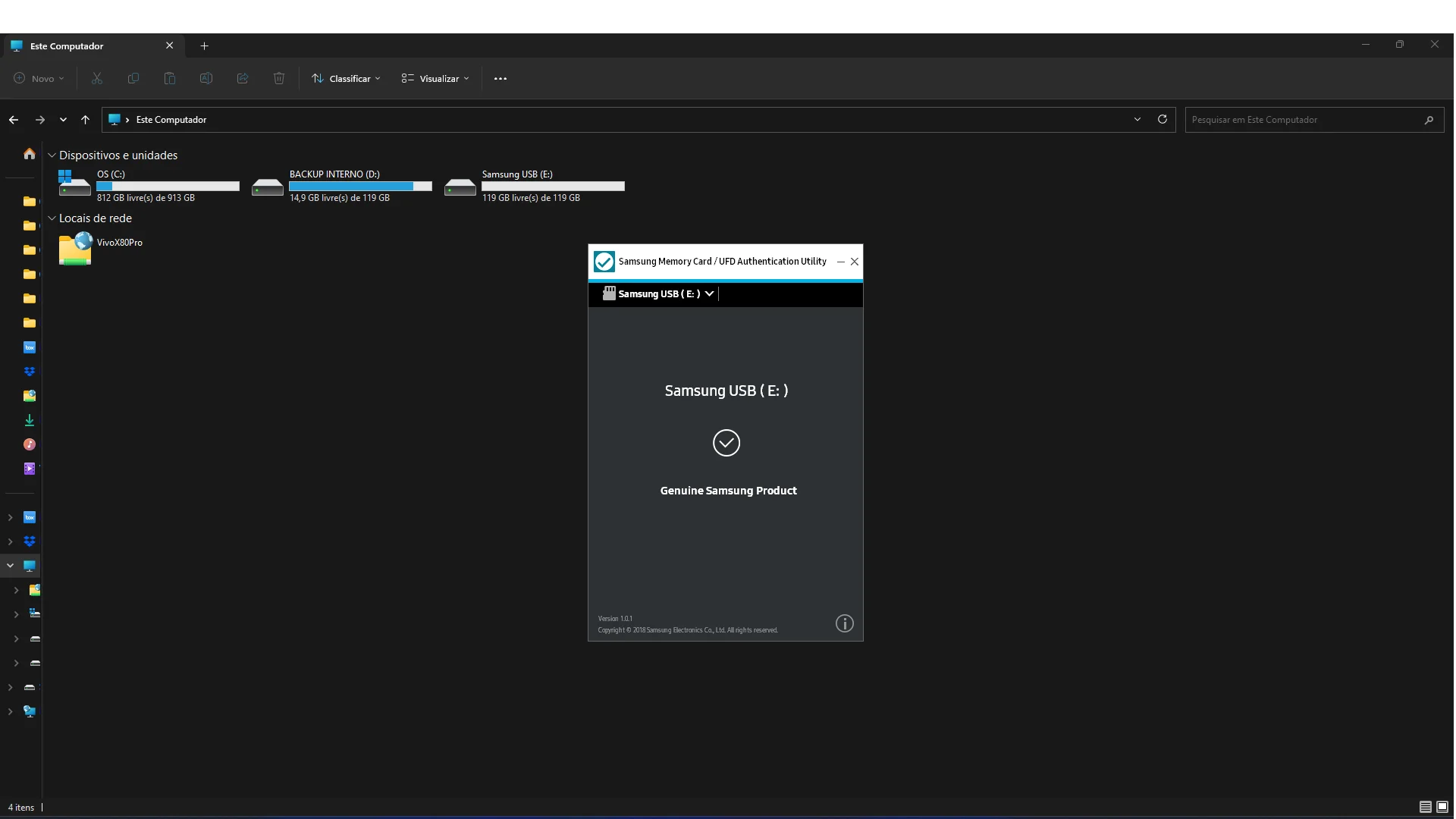
Task: Click the Cut scissors icon
Action: 97,78
